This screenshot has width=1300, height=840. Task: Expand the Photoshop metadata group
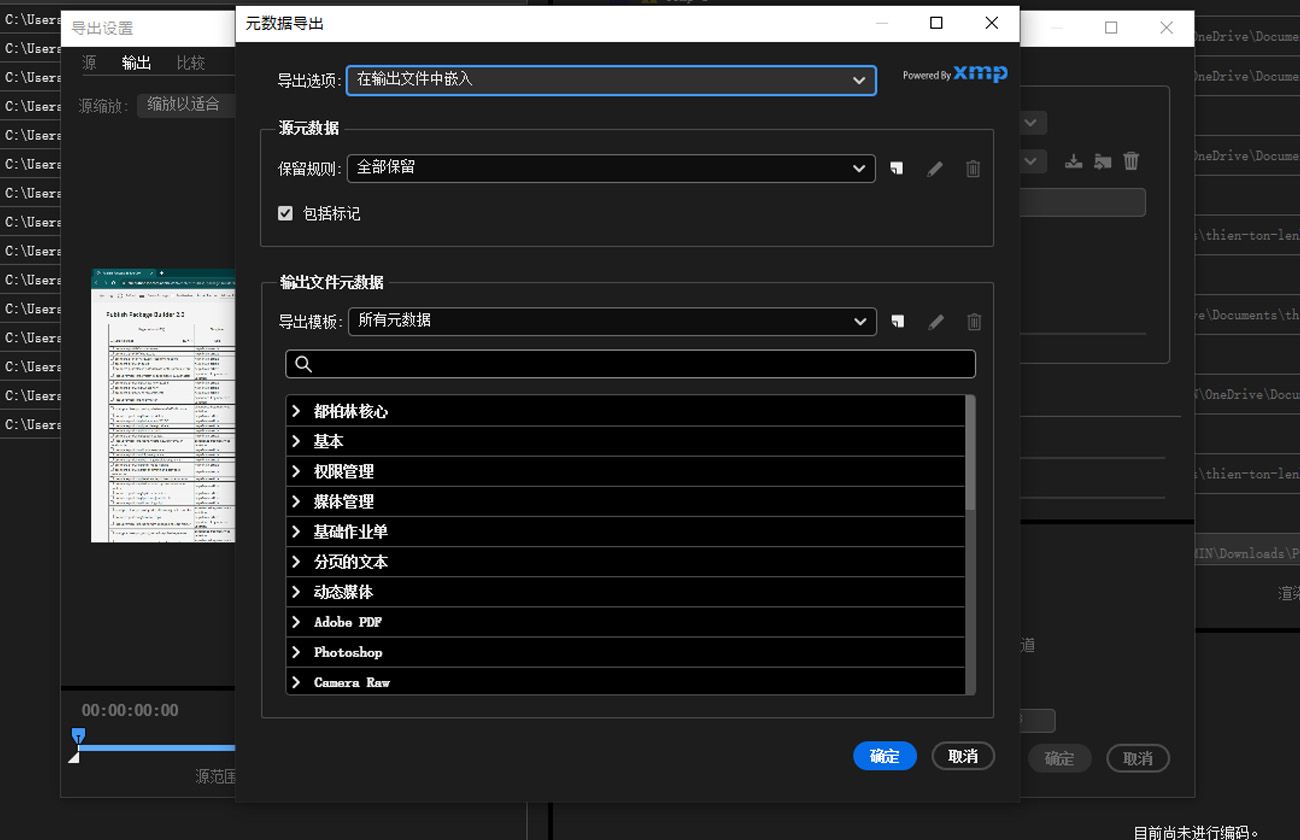[296, 652]
